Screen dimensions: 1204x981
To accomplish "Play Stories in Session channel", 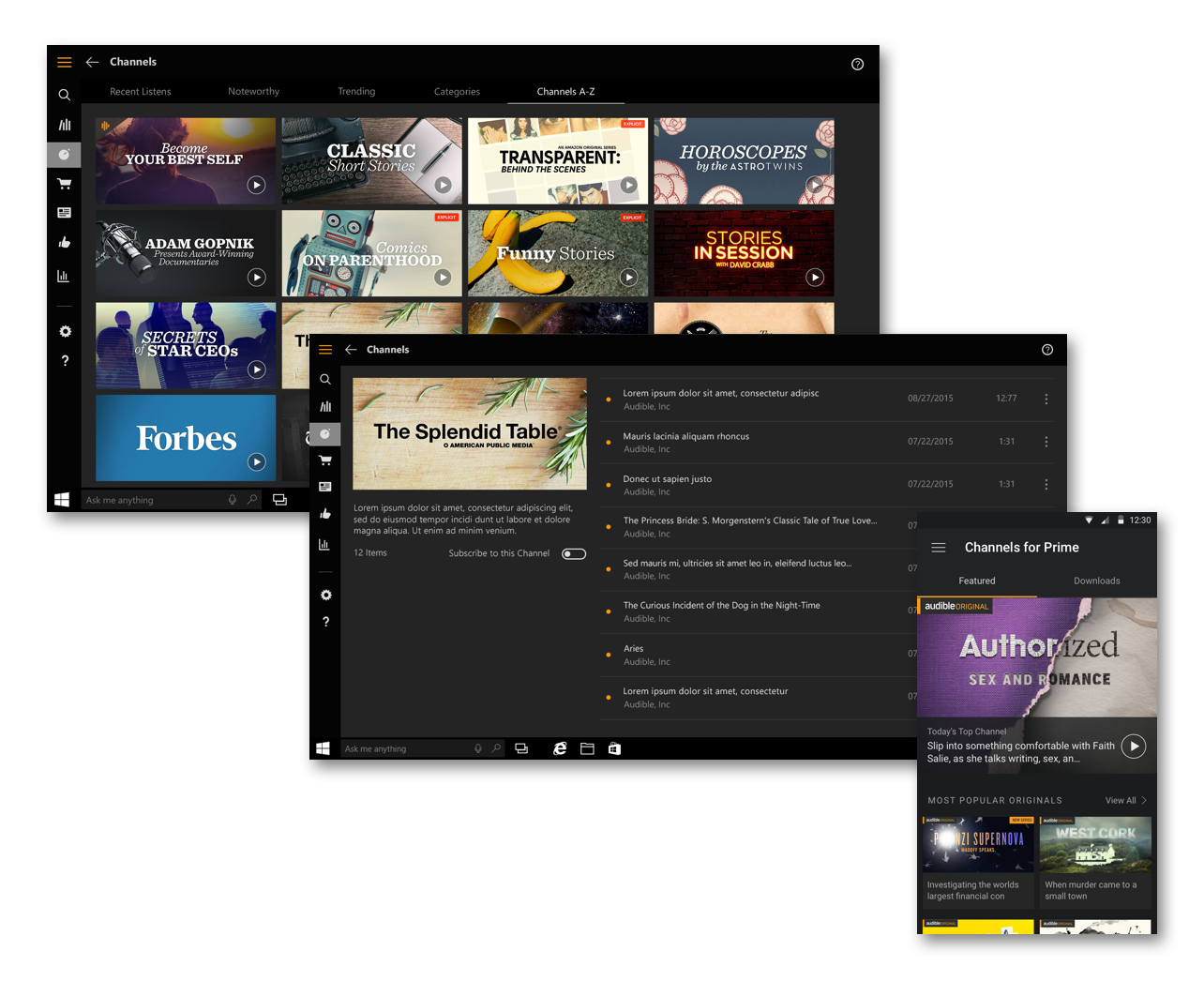I will (815, 277).
